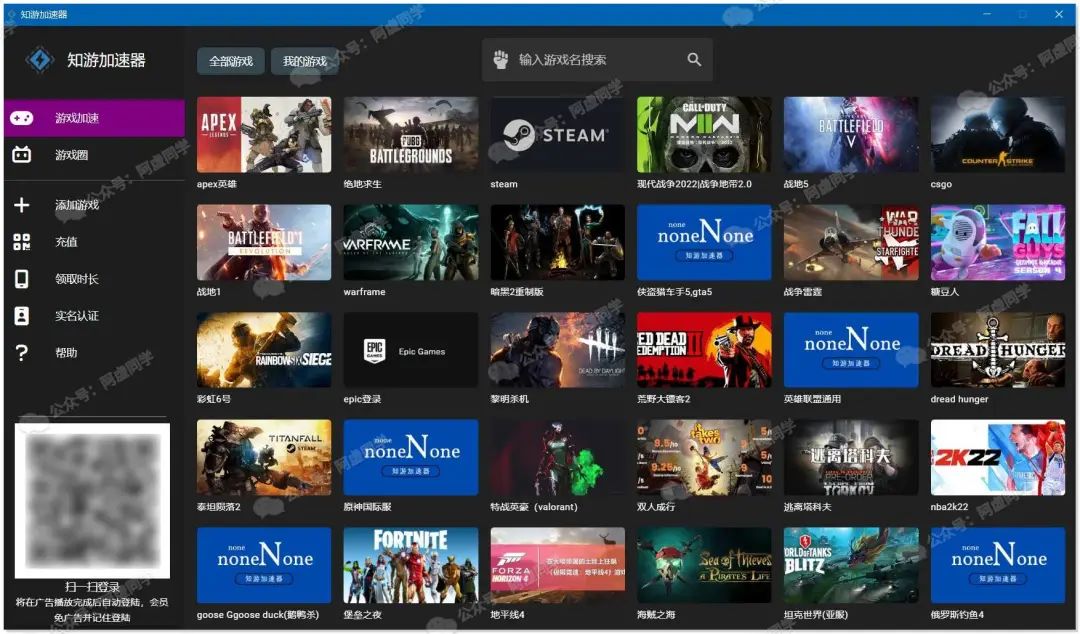Choose the Steam game tile
1080x634 pixels.
tap(557, 134)
